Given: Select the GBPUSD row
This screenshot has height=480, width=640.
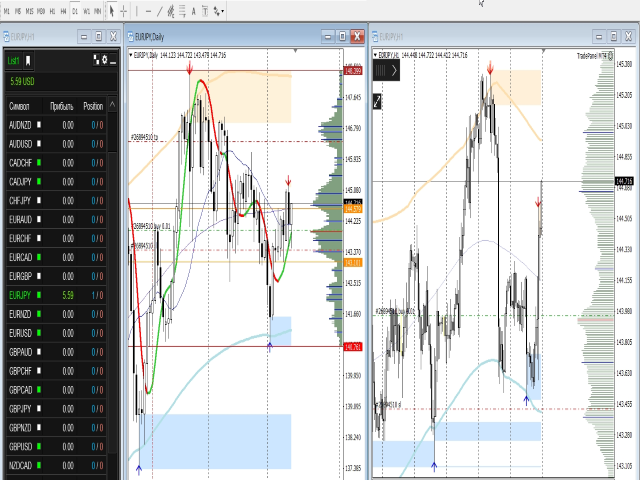Looking at the screenshot, I should tap(56, 447).
